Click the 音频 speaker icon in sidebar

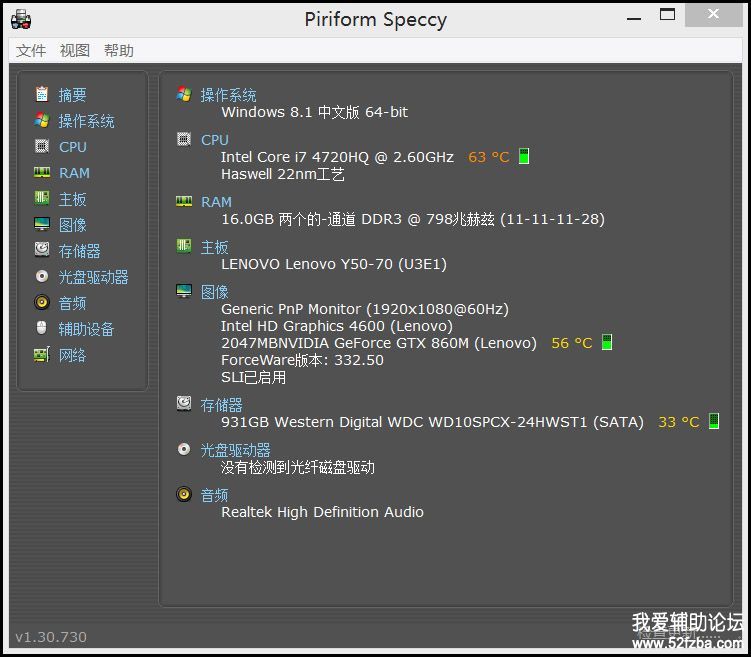pos(42,302)
